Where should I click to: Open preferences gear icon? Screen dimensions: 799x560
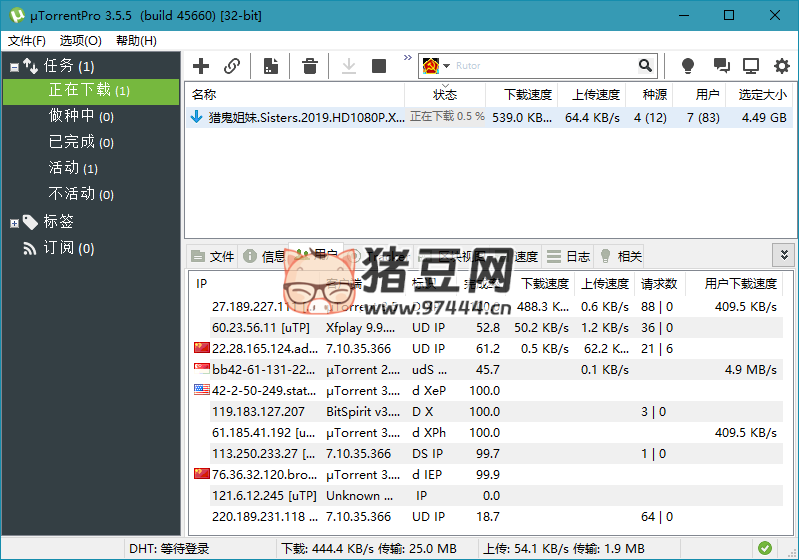780,66
